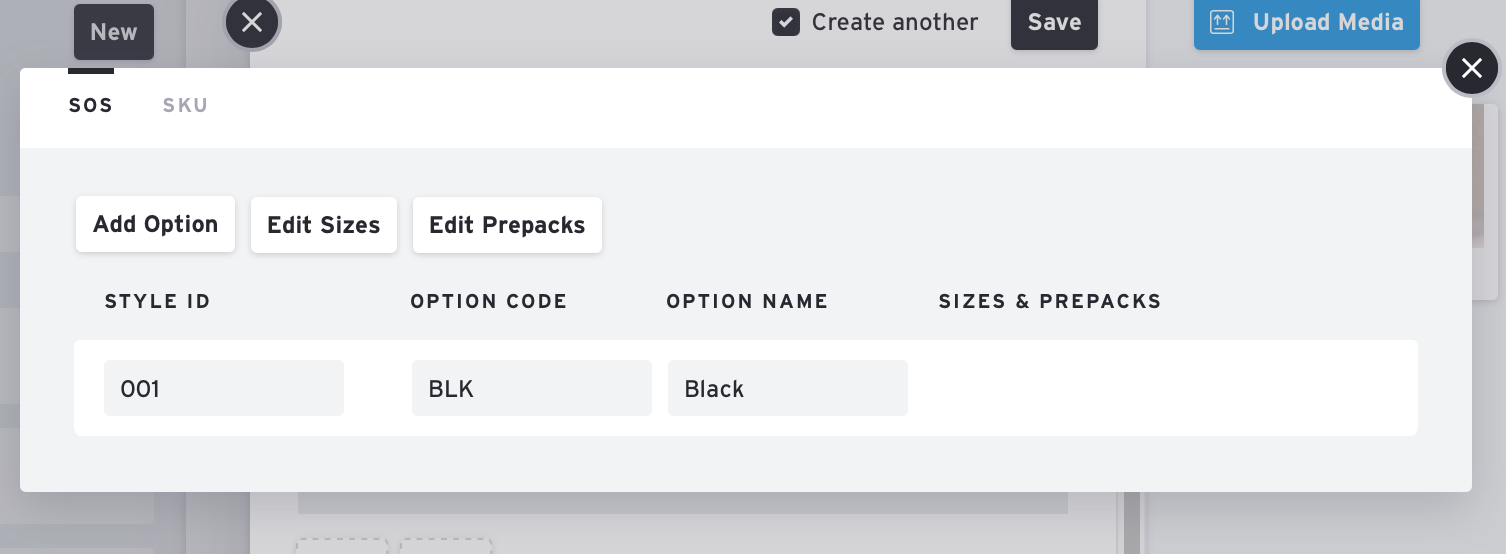
Task: Switch to the SKU tab
Action: (185, 105)
